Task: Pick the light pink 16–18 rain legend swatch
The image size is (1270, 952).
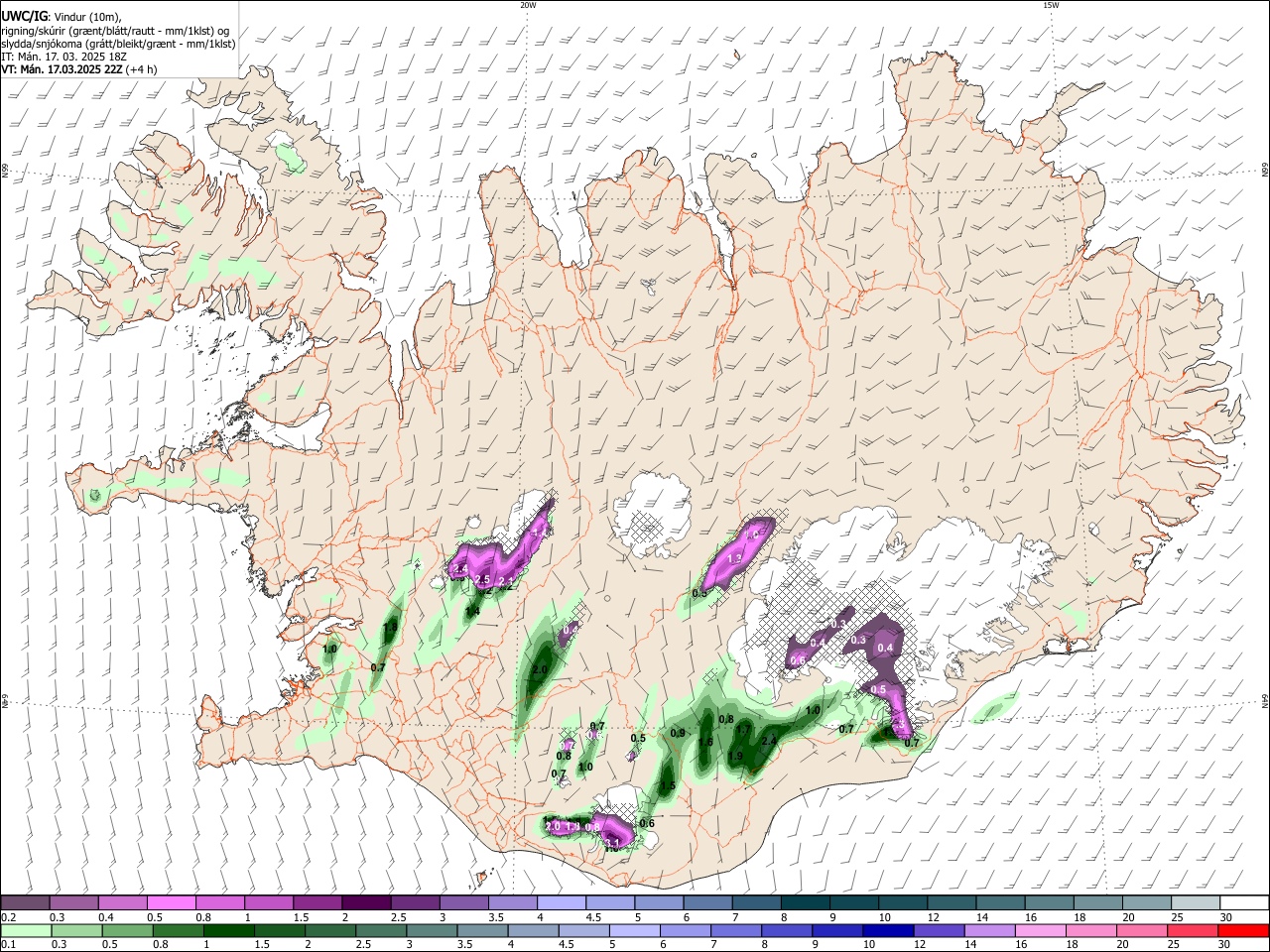Action: [x=1040, y=930]
